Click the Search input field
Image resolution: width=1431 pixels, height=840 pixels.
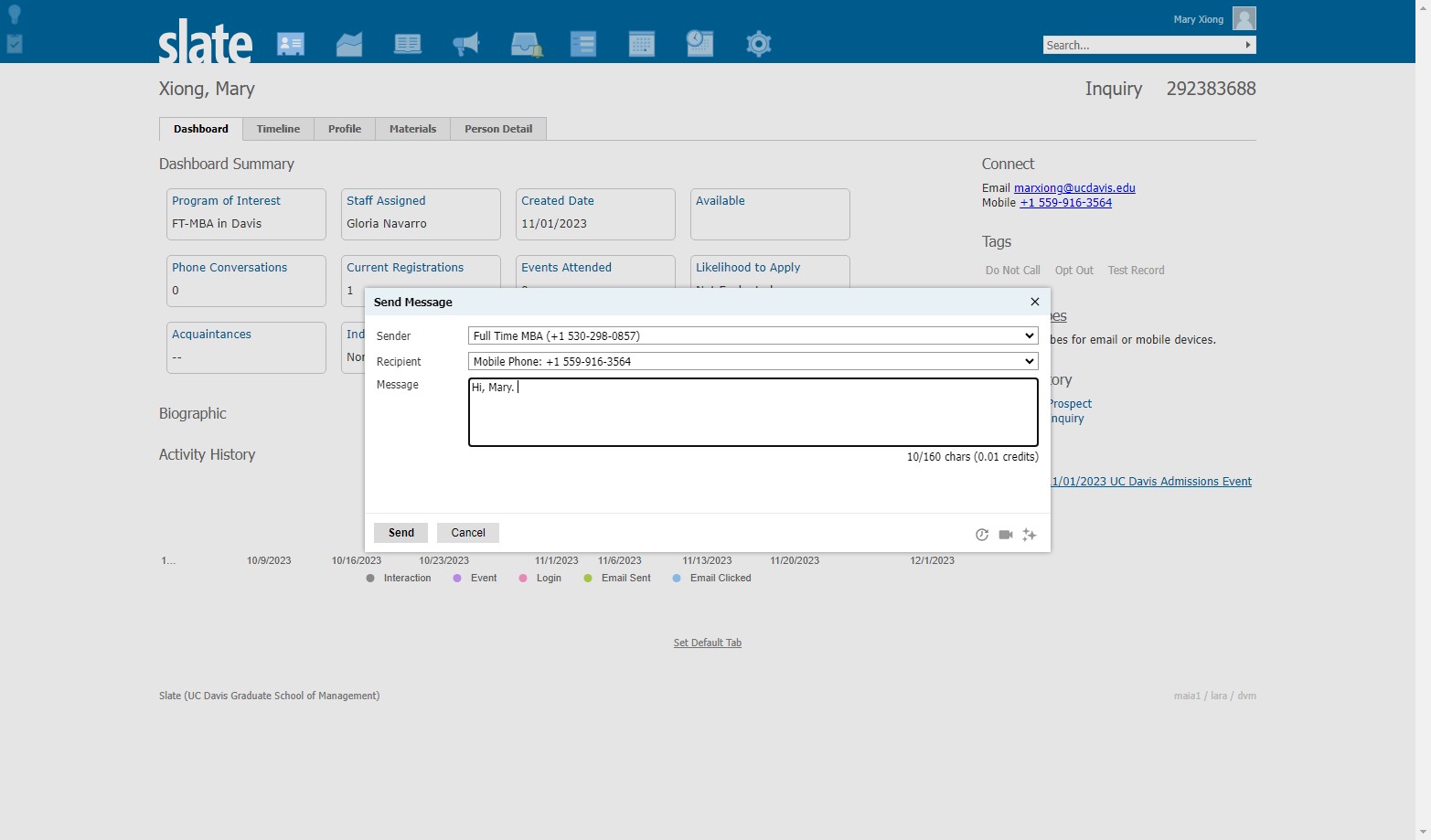[x=1142, y=45]
